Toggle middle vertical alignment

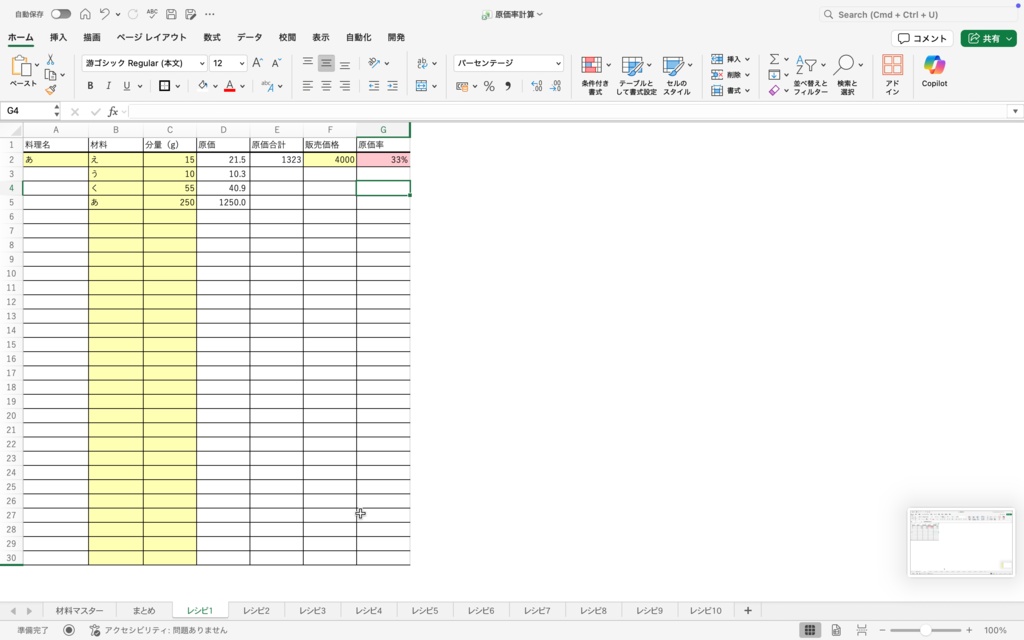[326, 63]
